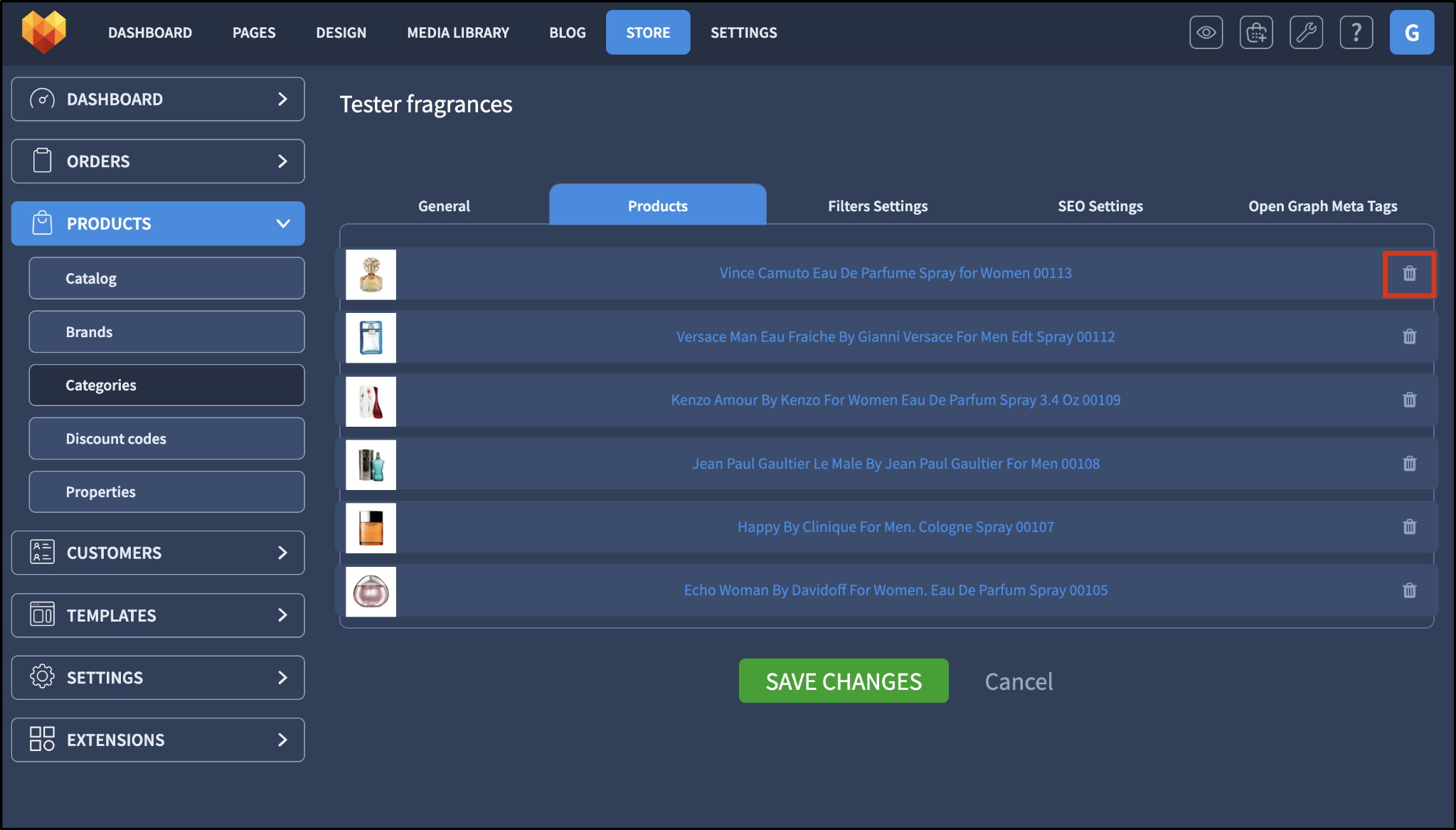Viewport: 1456px width, 830px height.
Task: Click the Versace blue bottle thumbnail
Action: pos(371,338)
